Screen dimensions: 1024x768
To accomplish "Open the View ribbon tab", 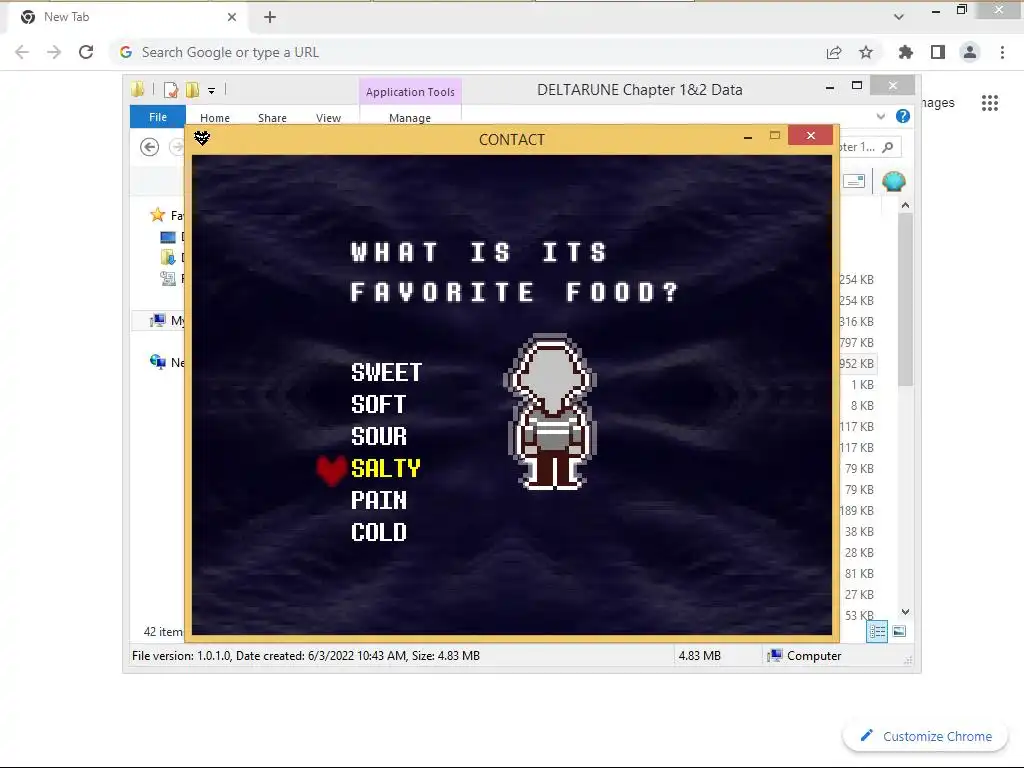I will click(328, 118).
